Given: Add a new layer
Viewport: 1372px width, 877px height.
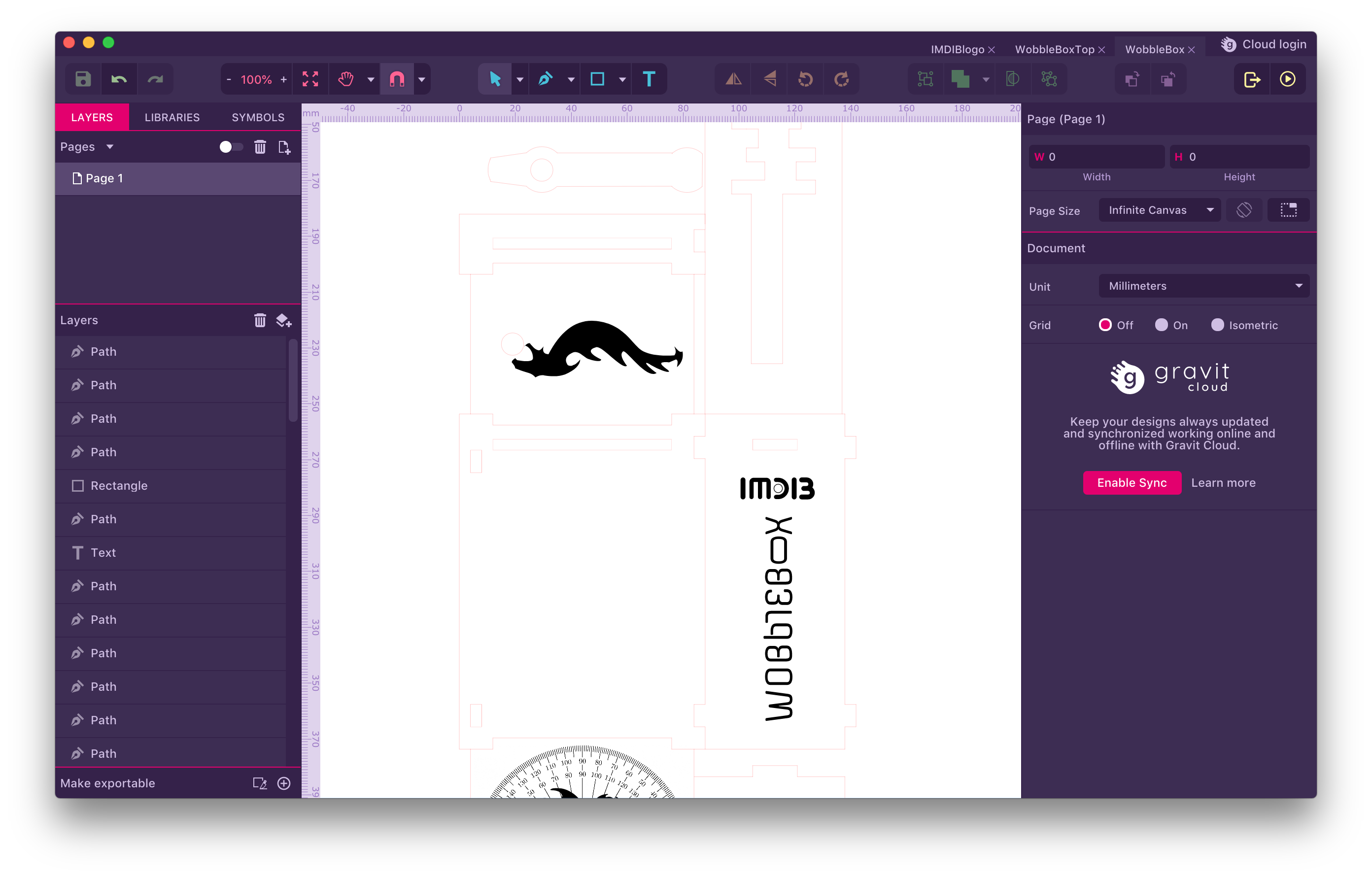Looking at the screenshot, I should (x=284, y=320).
